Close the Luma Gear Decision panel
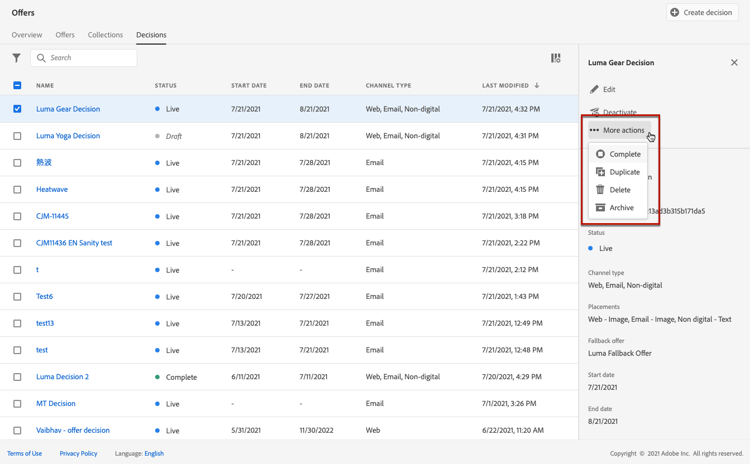The image size is (750, 464). pos(734,63)
